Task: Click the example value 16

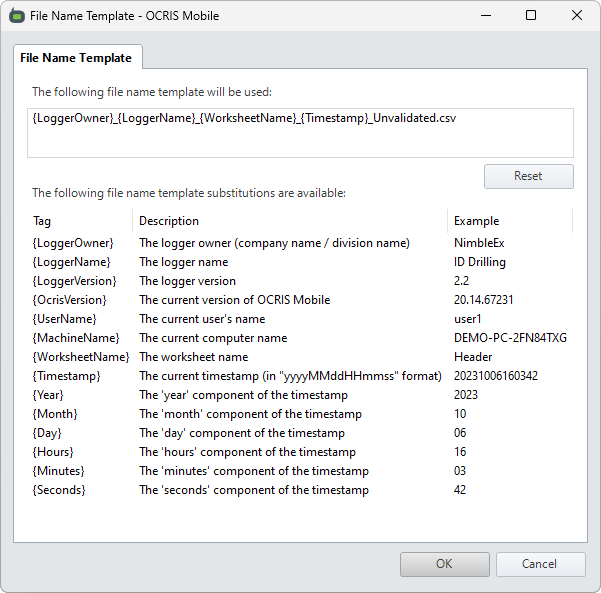Action: 460,452
